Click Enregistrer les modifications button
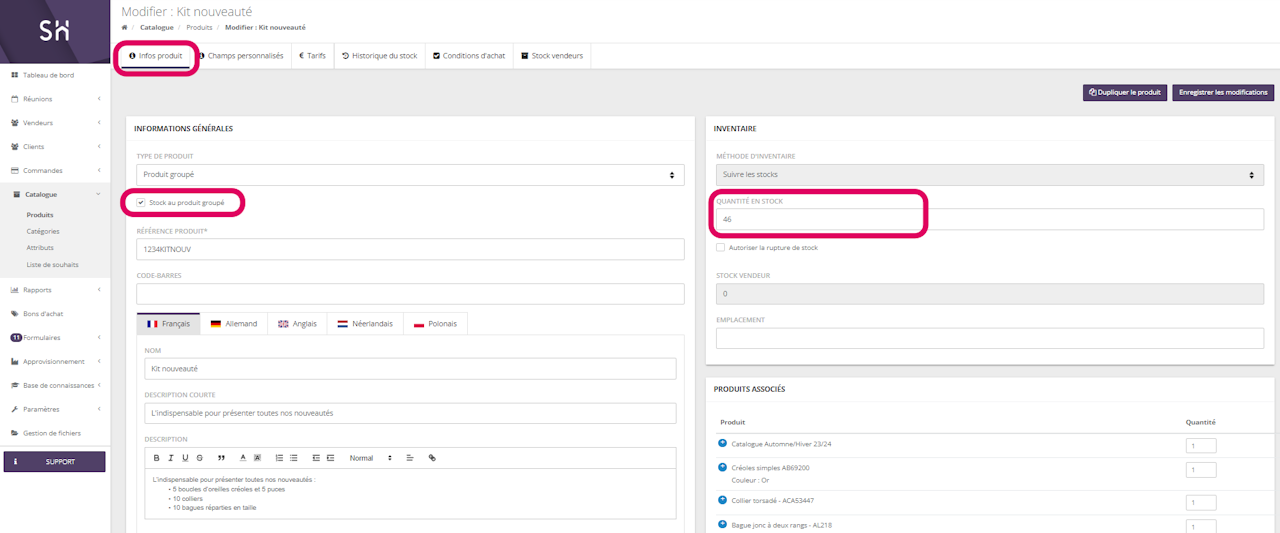 1223,92
